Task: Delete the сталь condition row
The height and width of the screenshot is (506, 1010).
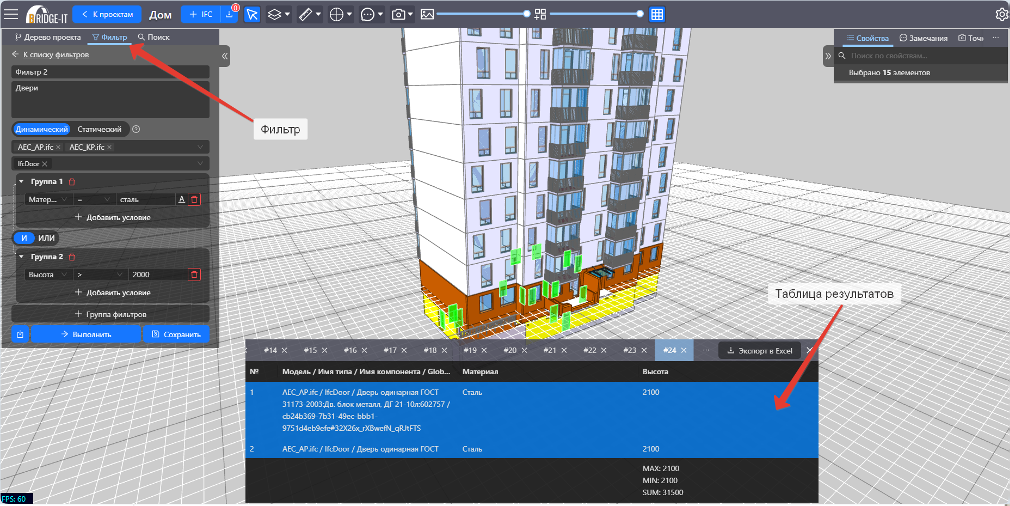Action: click(x=195, y=200)
